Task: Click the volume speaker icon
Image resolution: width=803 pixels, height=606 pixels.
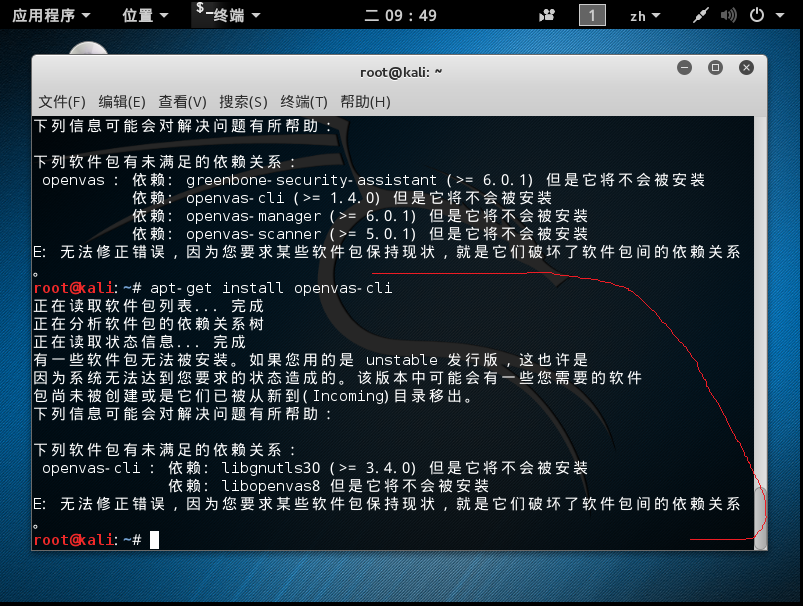Action: (x=728, y=15)
